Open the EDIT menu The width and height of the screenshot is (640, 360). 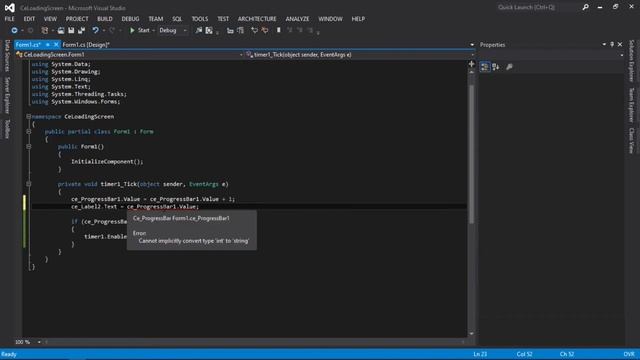(29, 19)
